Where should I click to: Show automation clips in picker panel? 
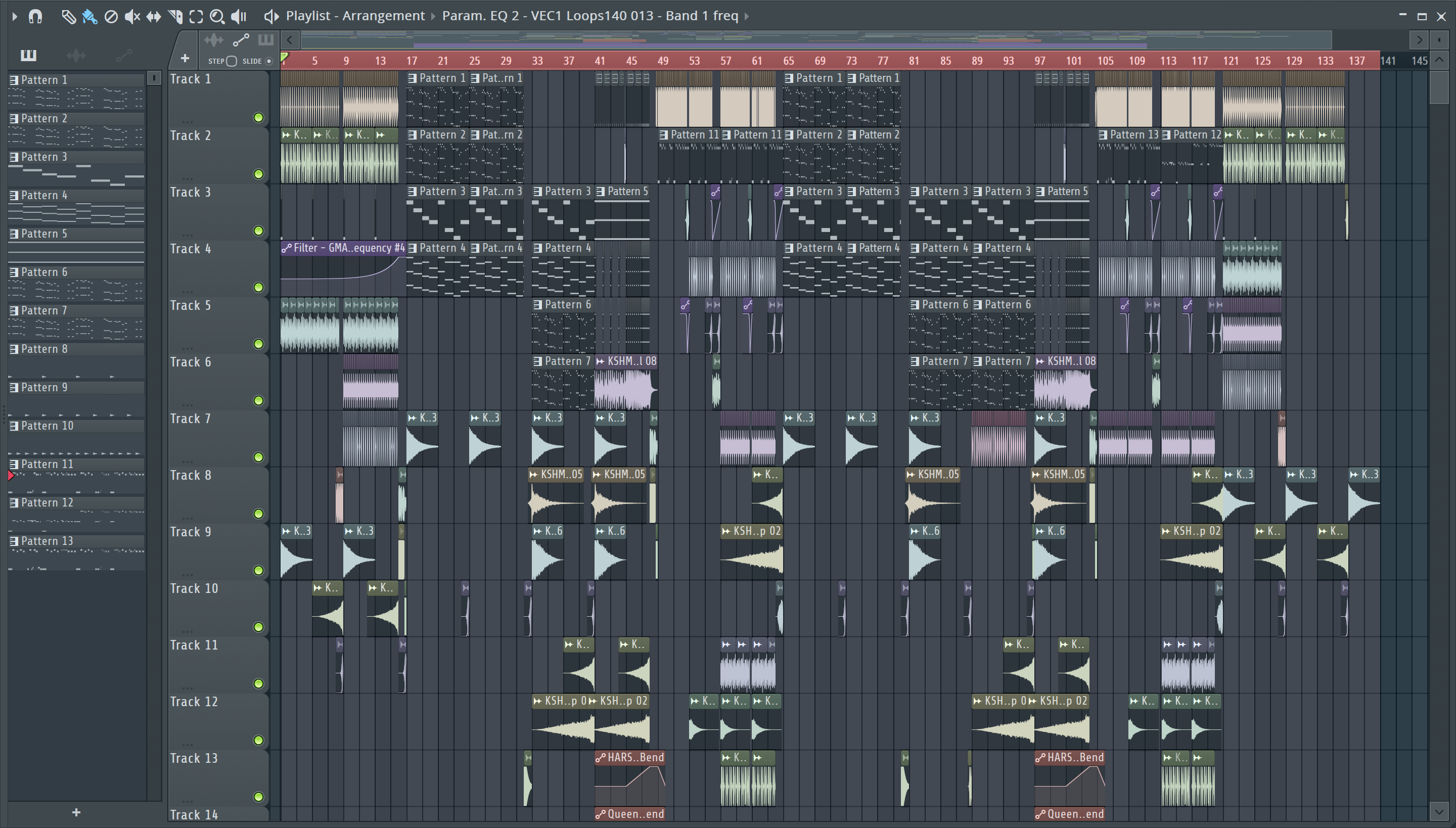(x=123, y=55)
